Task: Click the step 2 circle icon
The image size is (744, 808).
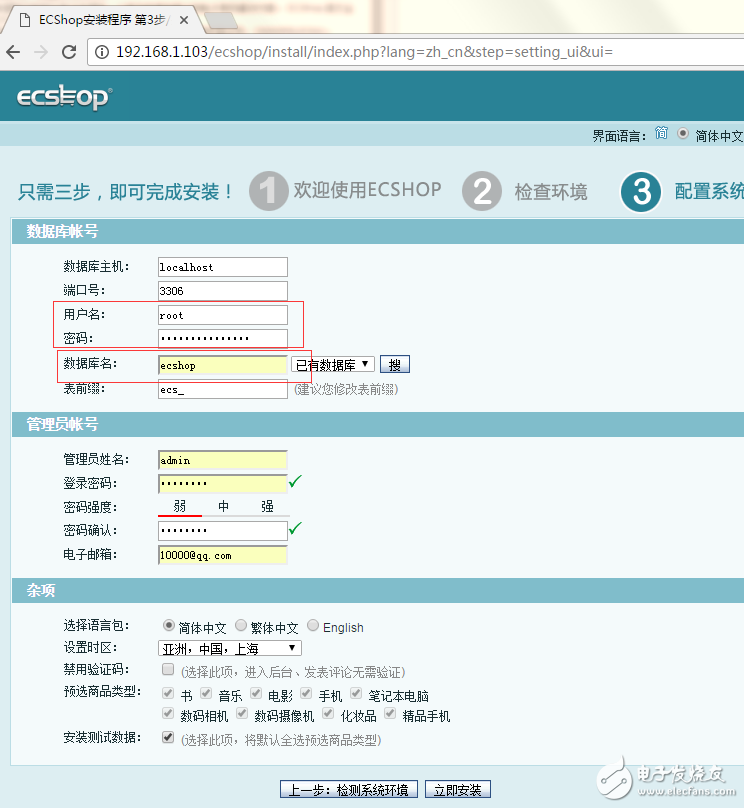Action: click(482, 191)
